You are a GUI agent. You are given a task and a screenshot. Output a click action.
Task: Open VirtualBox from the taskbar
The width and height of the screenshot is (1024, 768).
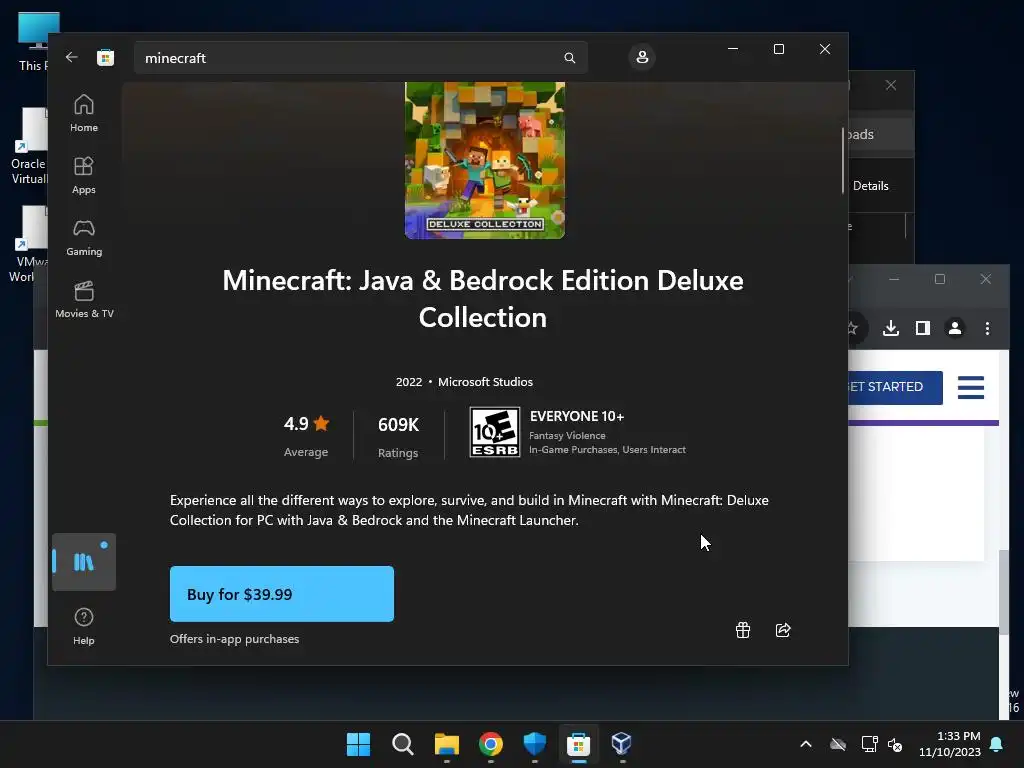point(621,744)
